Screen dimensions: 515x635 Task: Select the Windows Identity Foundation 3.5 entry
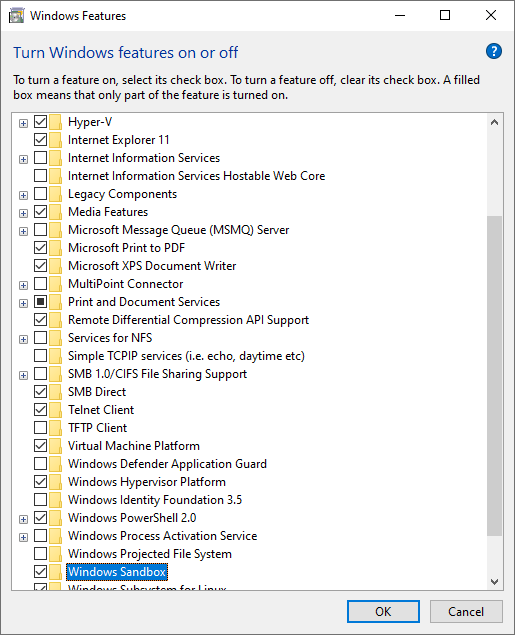(x=155, y=500)
